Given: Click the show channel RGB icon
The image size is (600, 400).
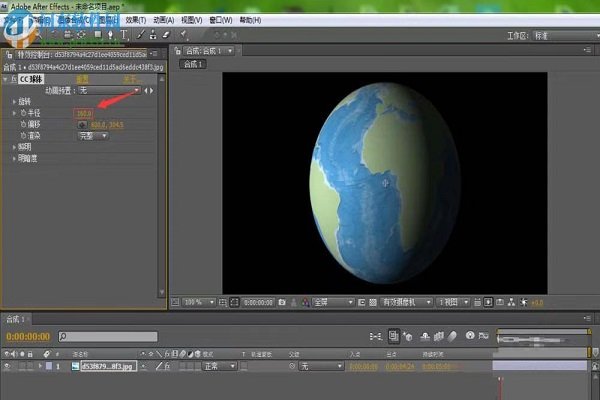Looking at the screenshot, I should point(305,302).
